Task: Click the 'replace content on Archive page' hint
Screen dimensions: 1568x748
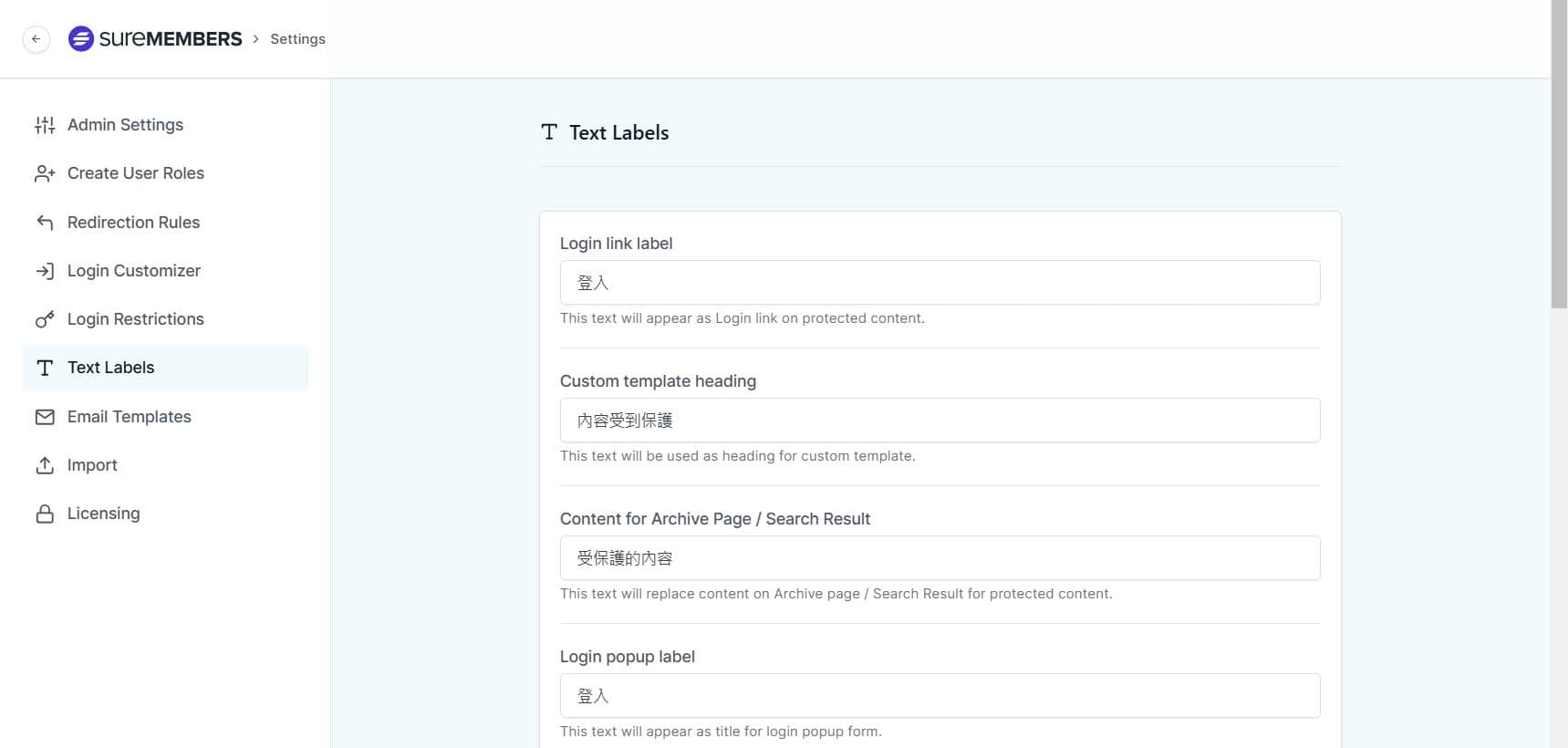Action: pos(836,594)
